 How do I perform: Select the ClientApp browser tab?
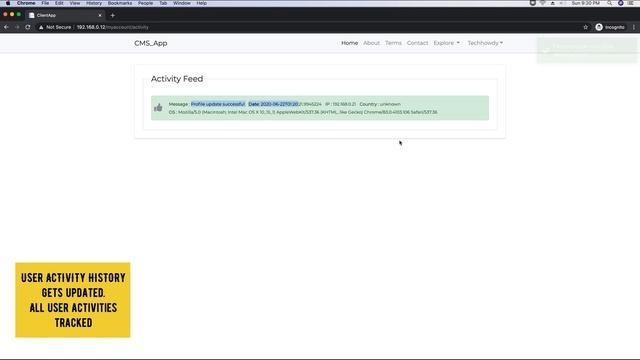pos(64,16)
